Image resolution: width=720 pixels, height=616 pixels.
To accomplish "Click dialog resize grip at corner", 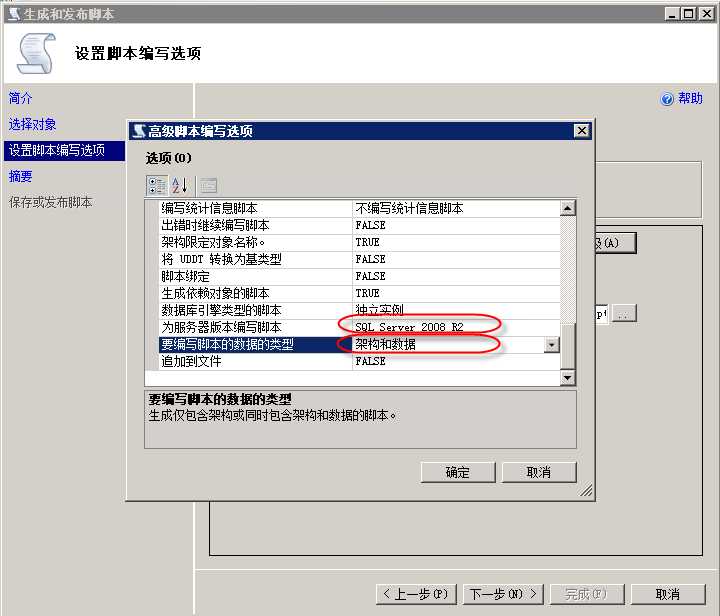I will point(585,490).
